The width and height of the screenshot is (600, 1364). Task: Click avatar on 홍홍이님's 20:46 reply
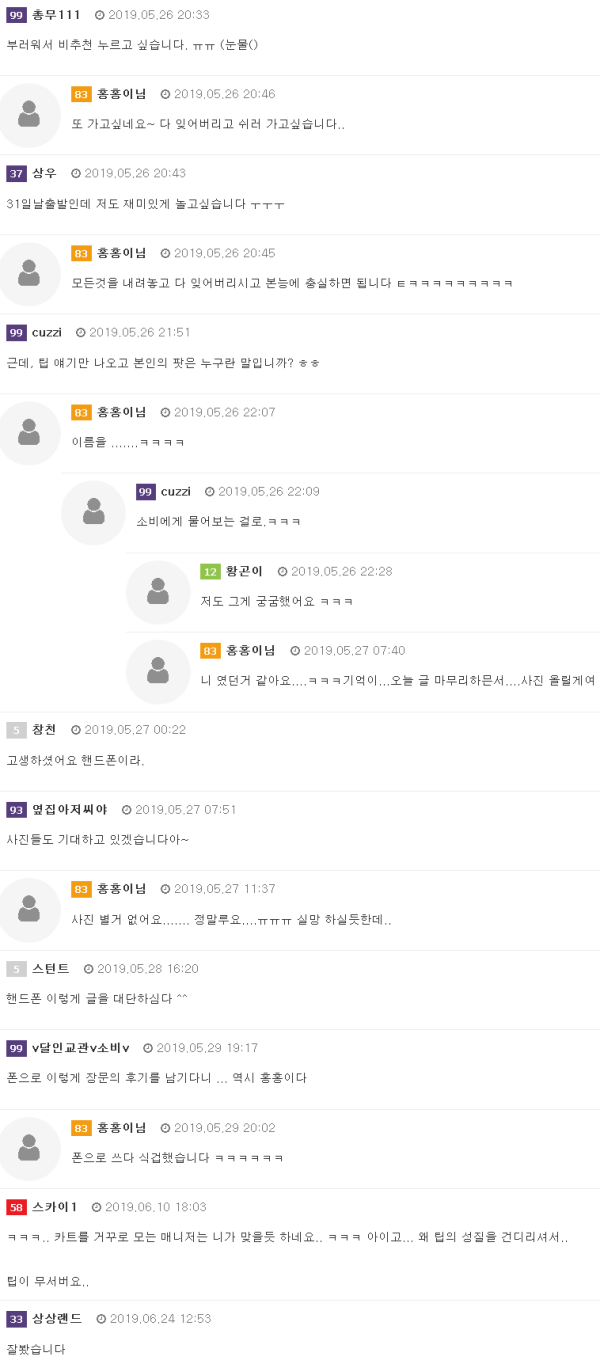coord(29,115)
